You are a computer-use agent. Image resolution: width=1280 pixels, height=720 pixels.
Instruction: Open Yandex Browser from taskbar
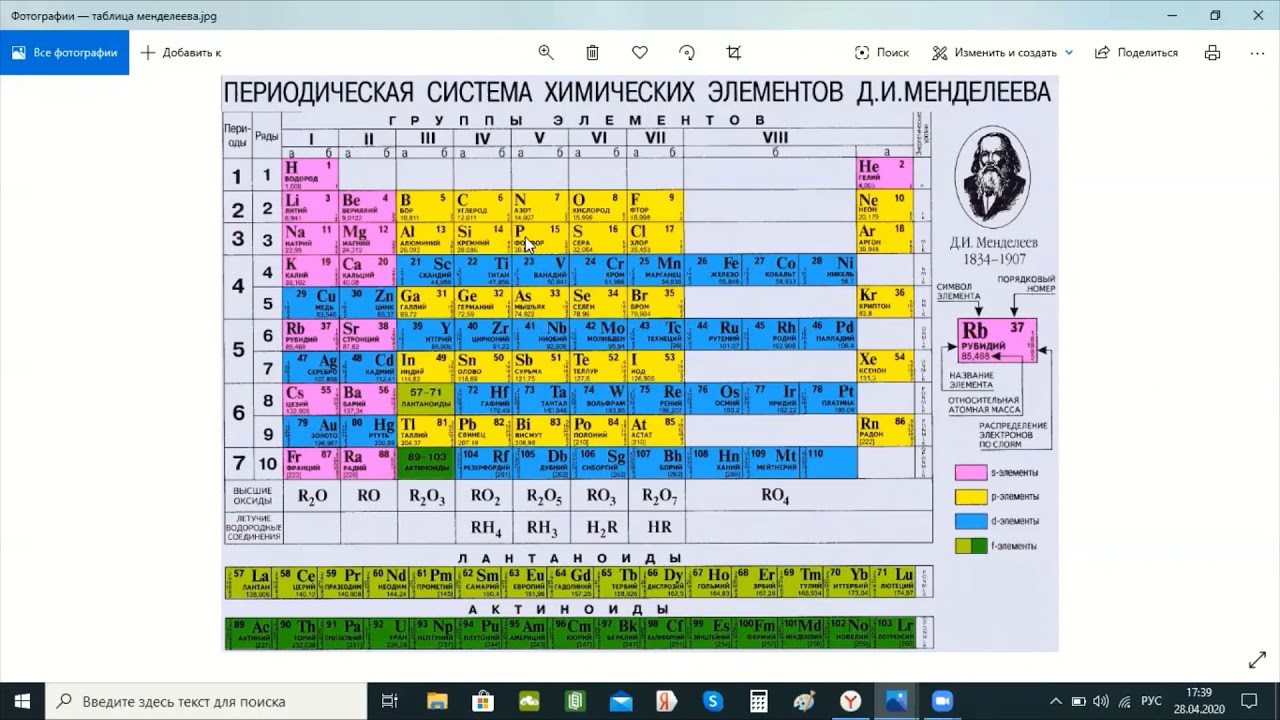point(851,701)
